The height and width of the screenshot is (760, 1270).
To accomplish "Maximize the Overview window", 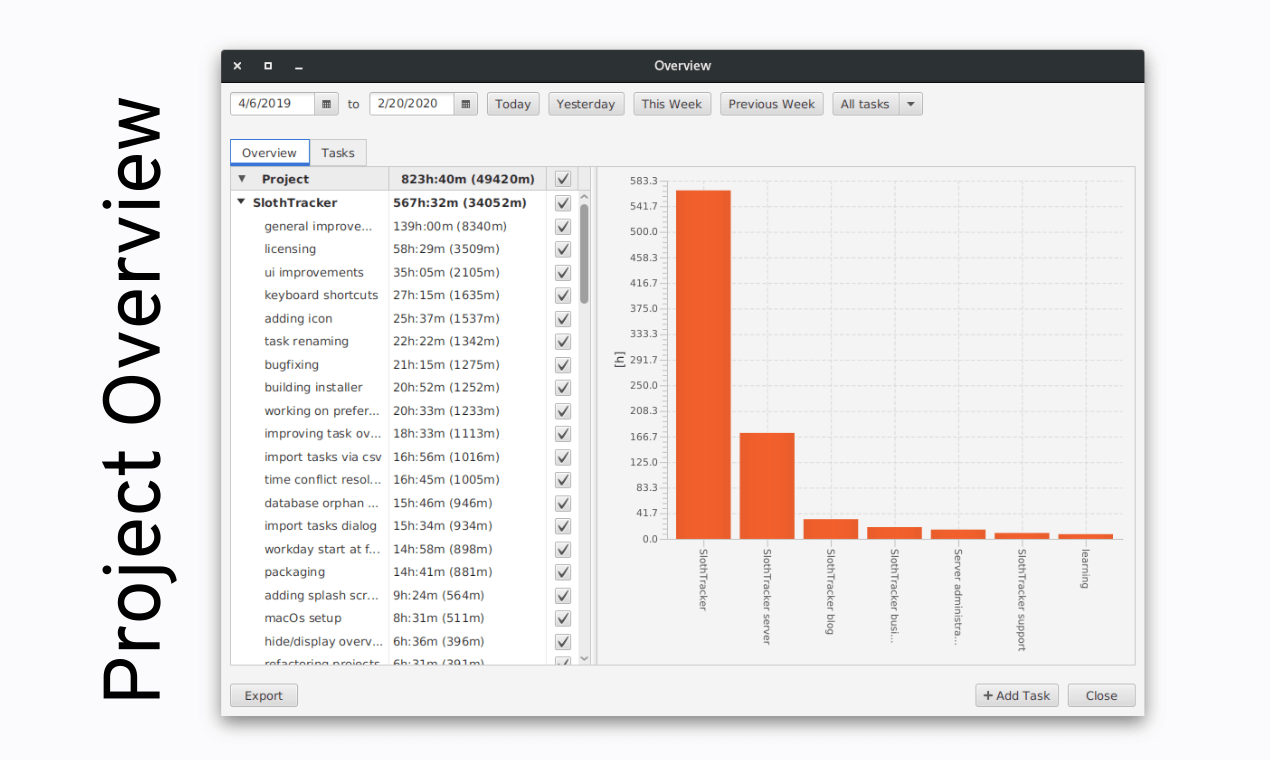I will coord(268,66).
